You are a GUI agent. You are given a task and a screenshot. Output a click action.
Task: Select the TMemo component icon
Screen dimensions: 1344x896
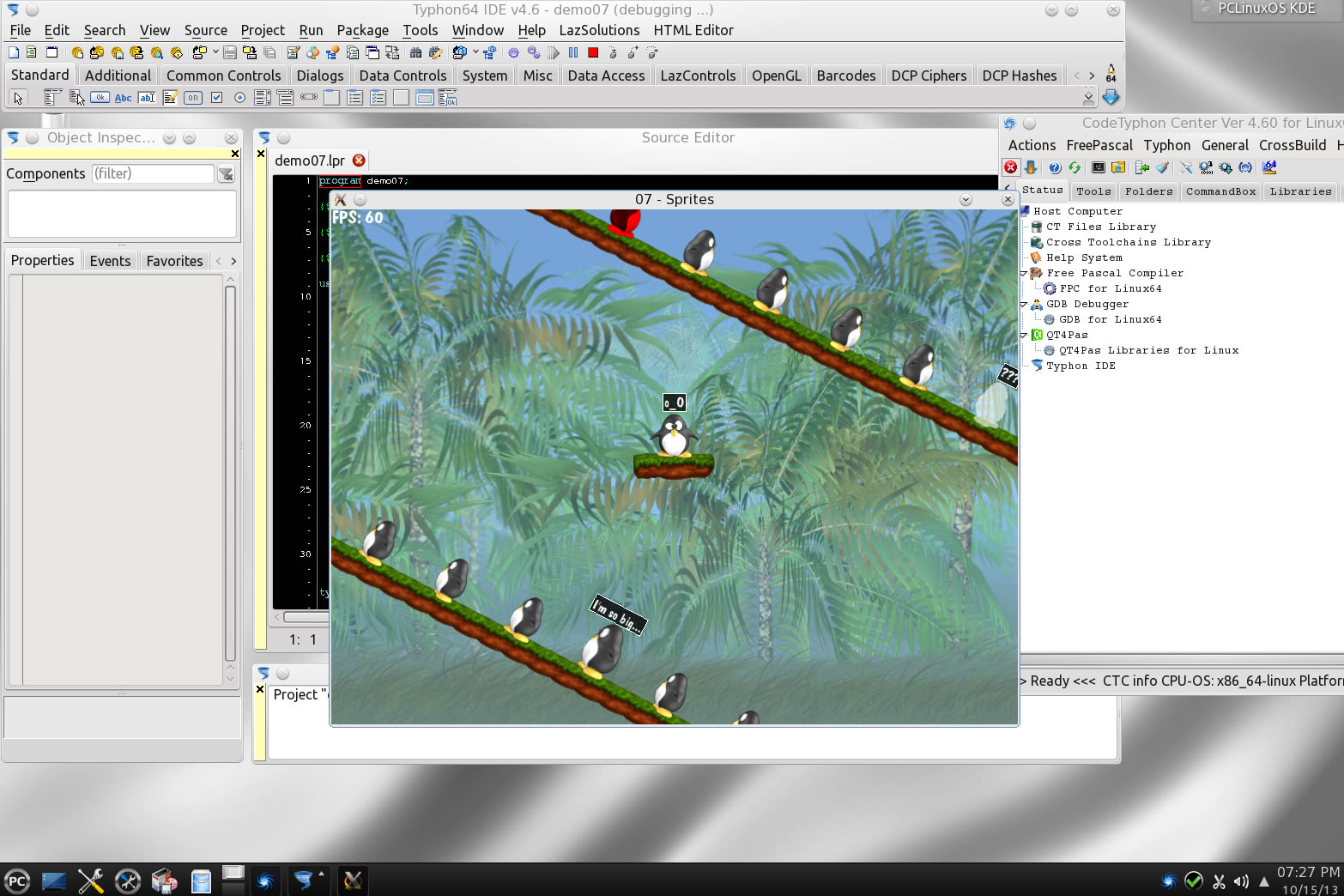pyautogui.click(x=170, y=98)
